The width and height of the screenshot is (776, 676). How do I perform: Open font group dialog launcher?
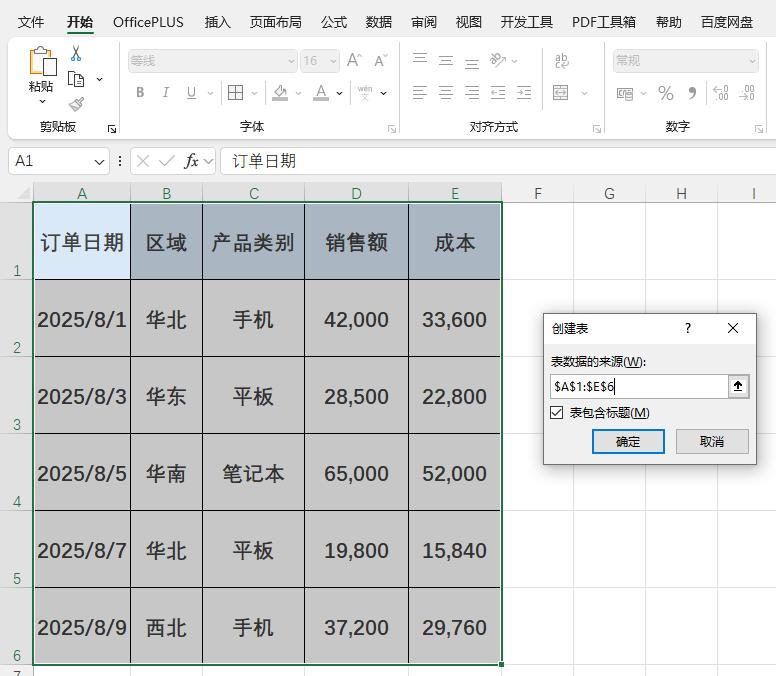(392, 129)
